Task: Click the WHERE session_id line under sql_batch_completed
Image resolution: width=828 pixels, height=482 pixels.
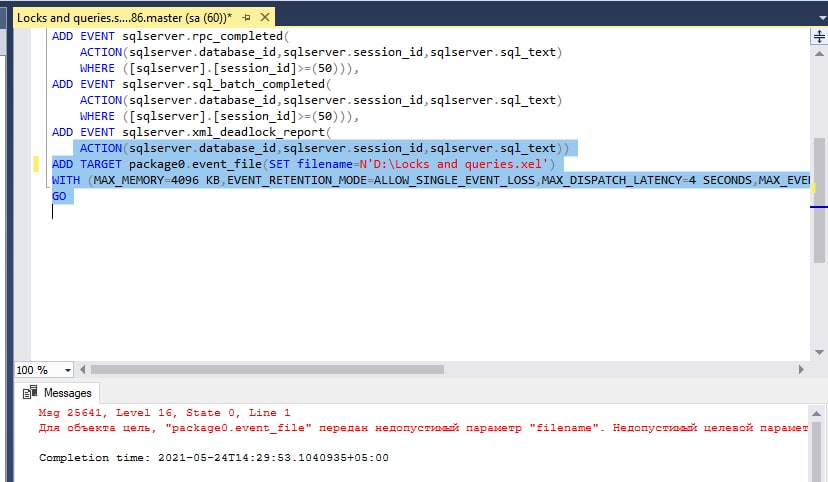Action: (x=219, y=117)
